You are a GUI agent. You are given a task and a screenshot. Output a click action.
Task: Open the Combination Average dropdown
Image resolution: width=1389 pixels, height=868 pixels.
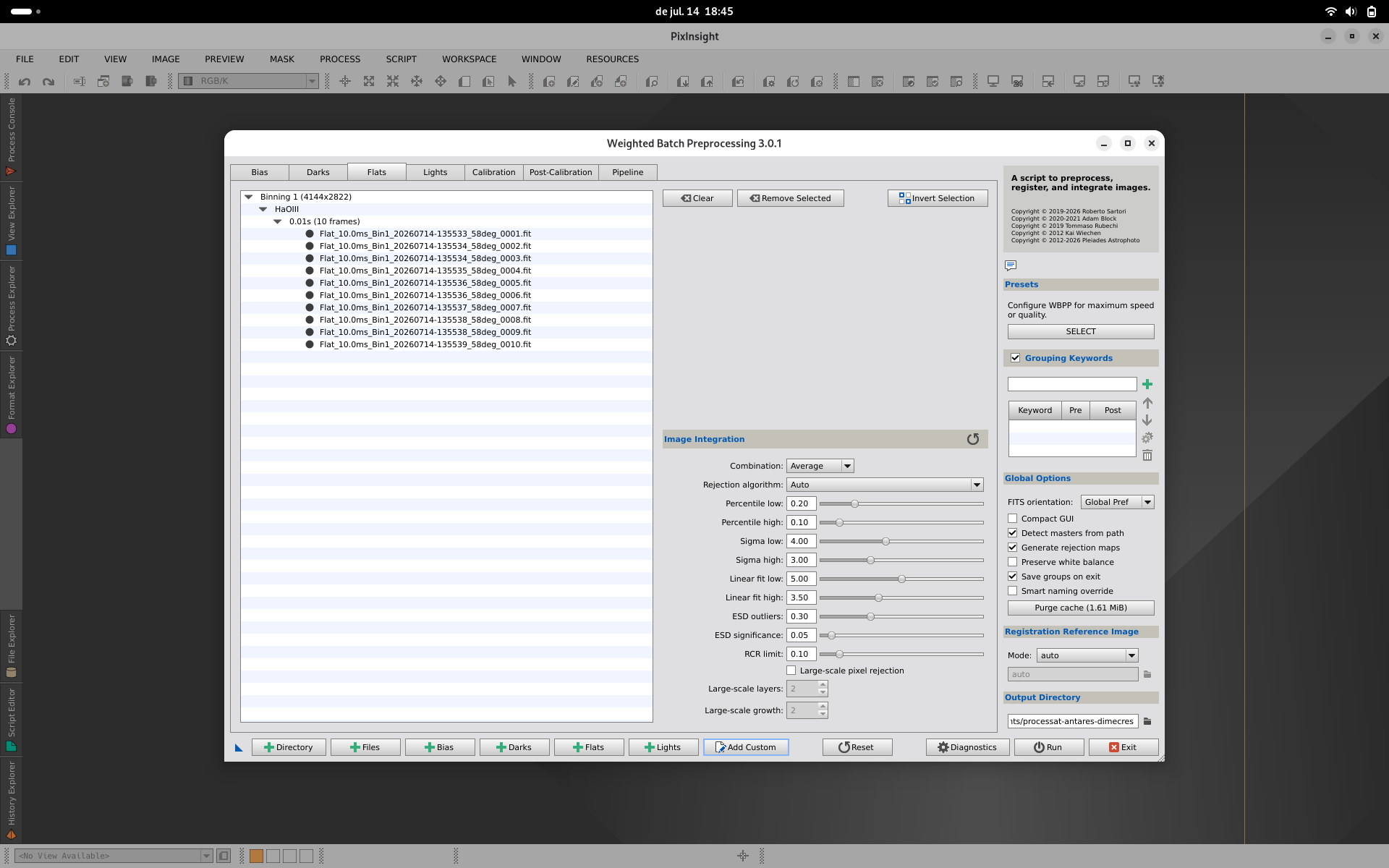tap(820, 466)
